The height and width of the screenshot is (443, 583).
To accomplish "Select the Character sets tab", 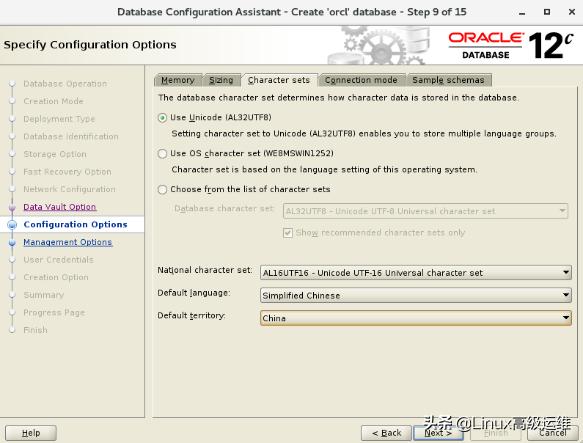I will coord(279,80).
